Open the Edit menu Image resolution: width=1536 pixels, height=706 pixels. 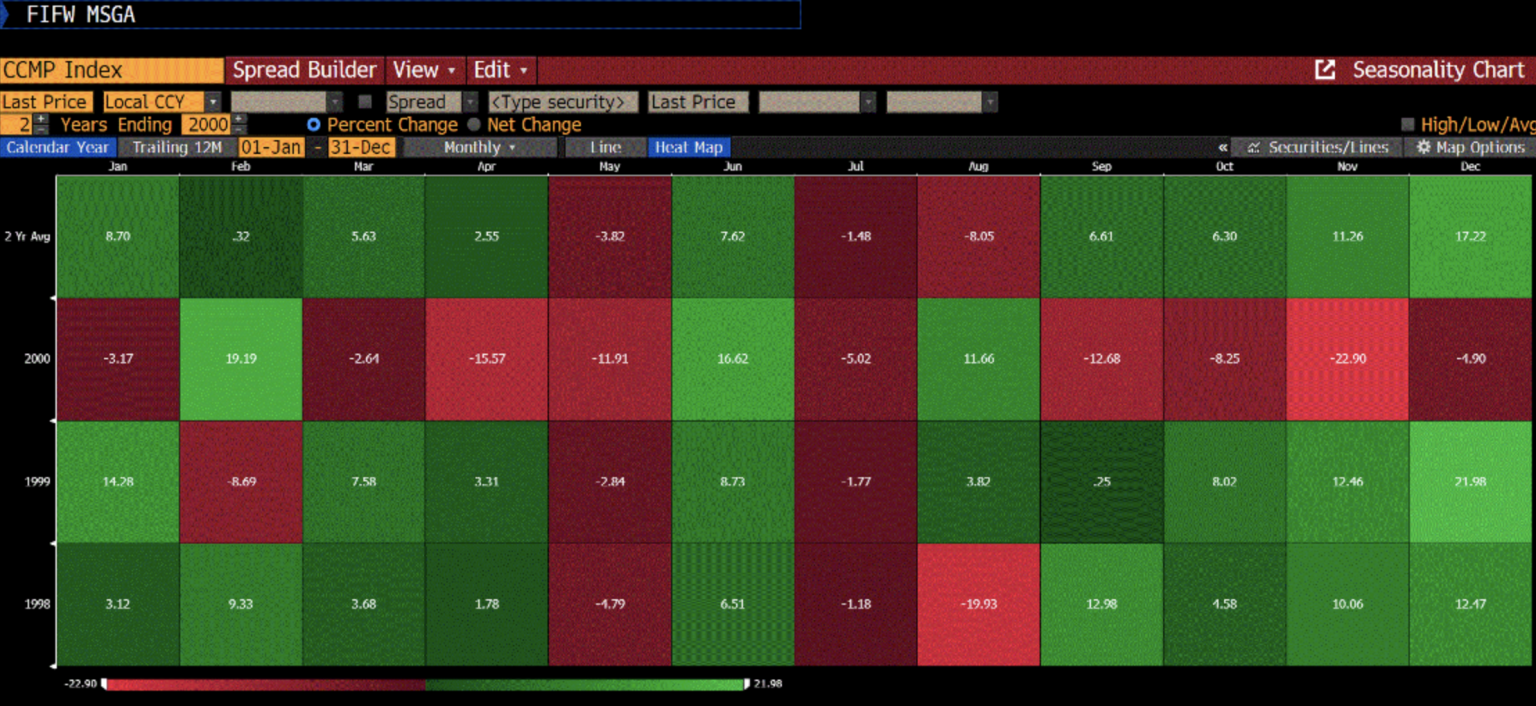click(x=500, y=70)
